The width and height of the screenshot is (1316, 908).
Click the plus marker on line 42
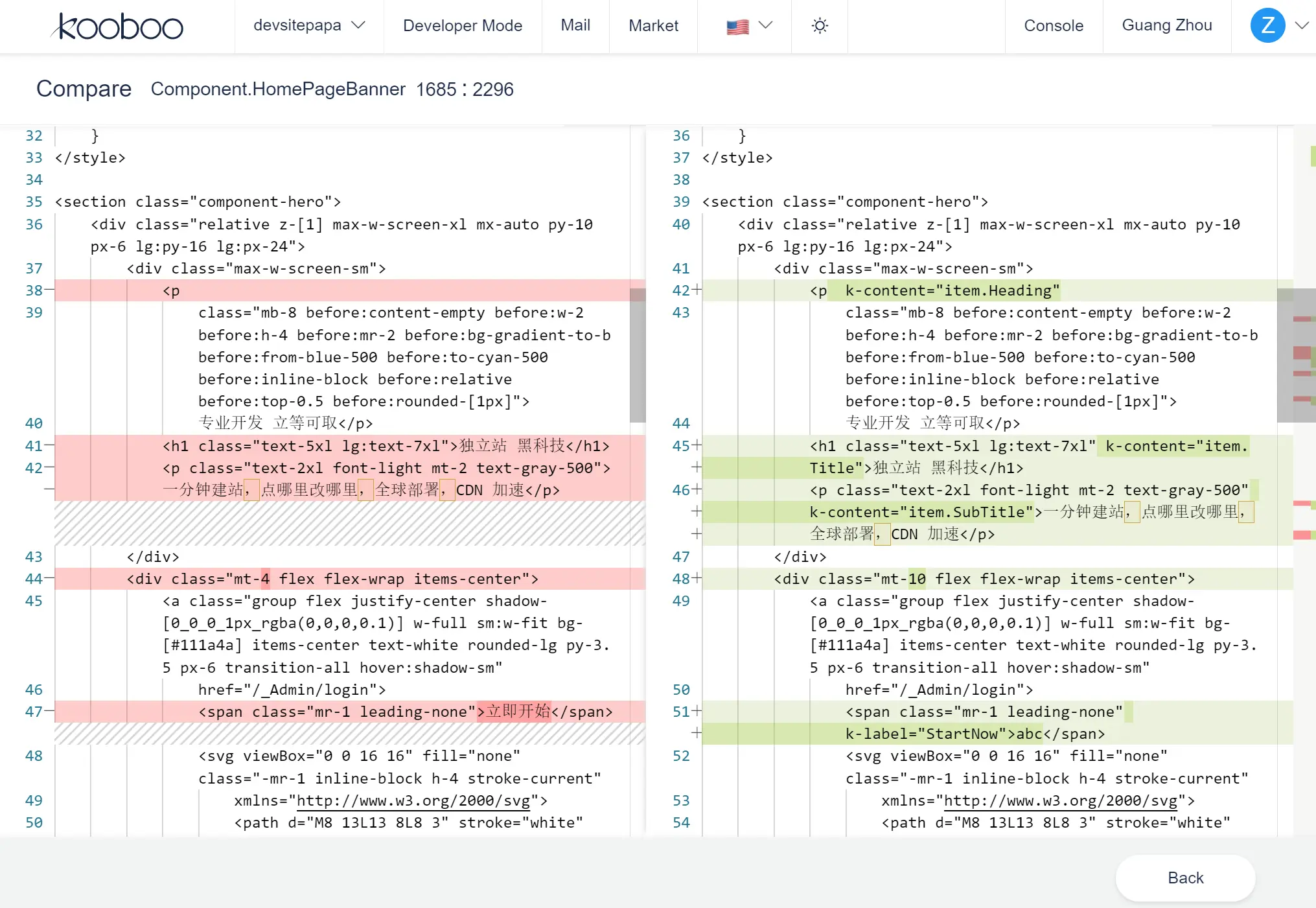click(697, 290)
